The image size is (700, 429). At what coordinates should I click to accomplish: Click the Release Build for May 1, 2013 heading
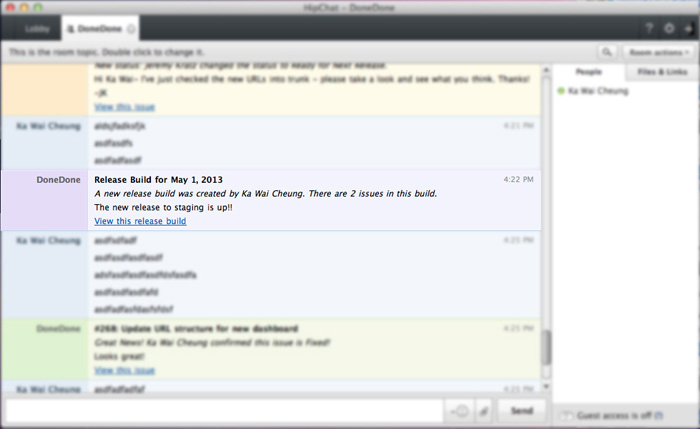(x=158, y=180)
